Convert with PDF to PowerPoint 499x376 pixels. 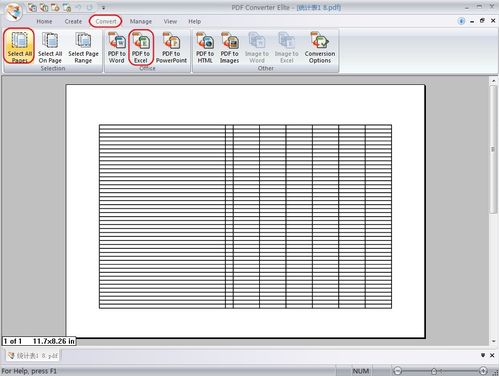coord(171,47)
